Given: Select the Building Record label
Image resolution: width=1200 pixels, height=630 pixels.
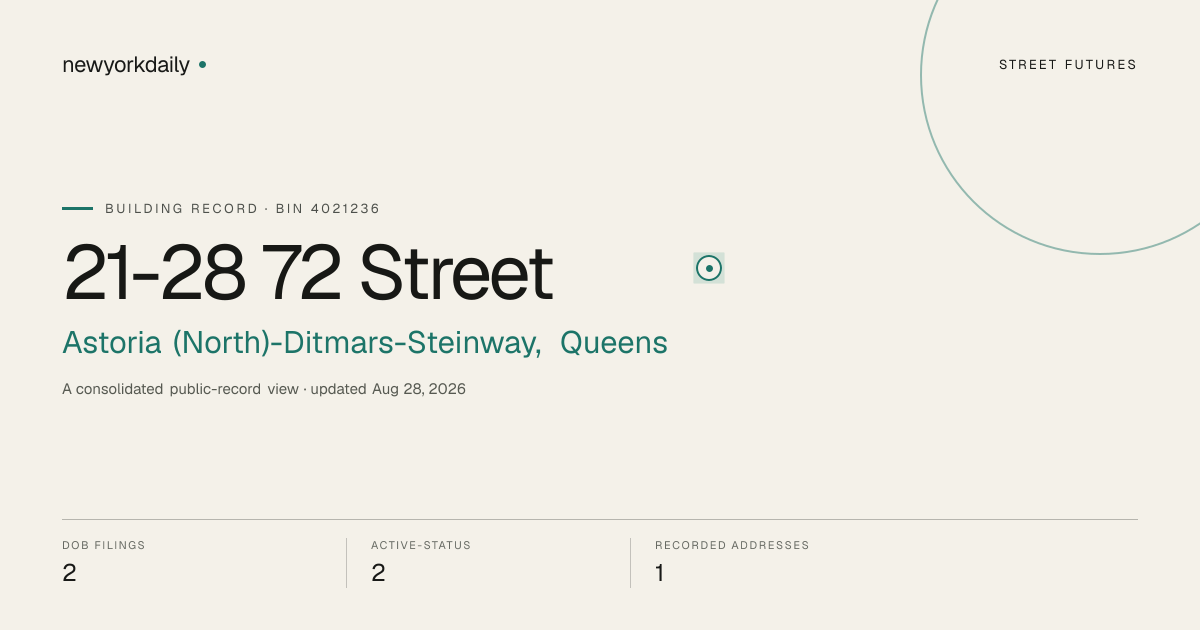Looking at the screenshot, I should click(181, 209).
